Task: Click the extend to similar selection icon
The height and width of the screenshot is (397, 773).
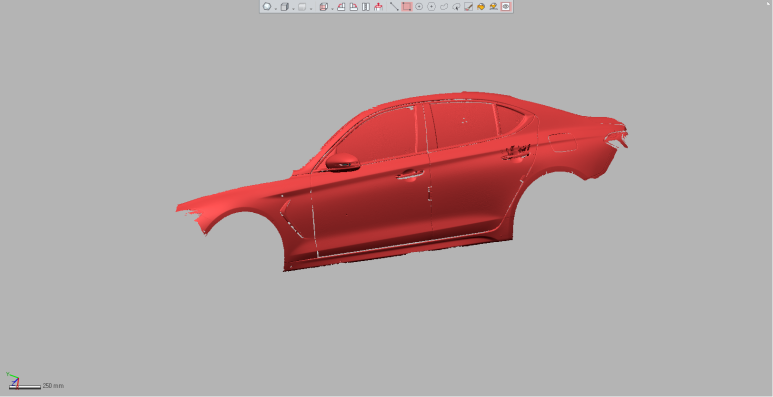Action: click(x=493, y=6)
